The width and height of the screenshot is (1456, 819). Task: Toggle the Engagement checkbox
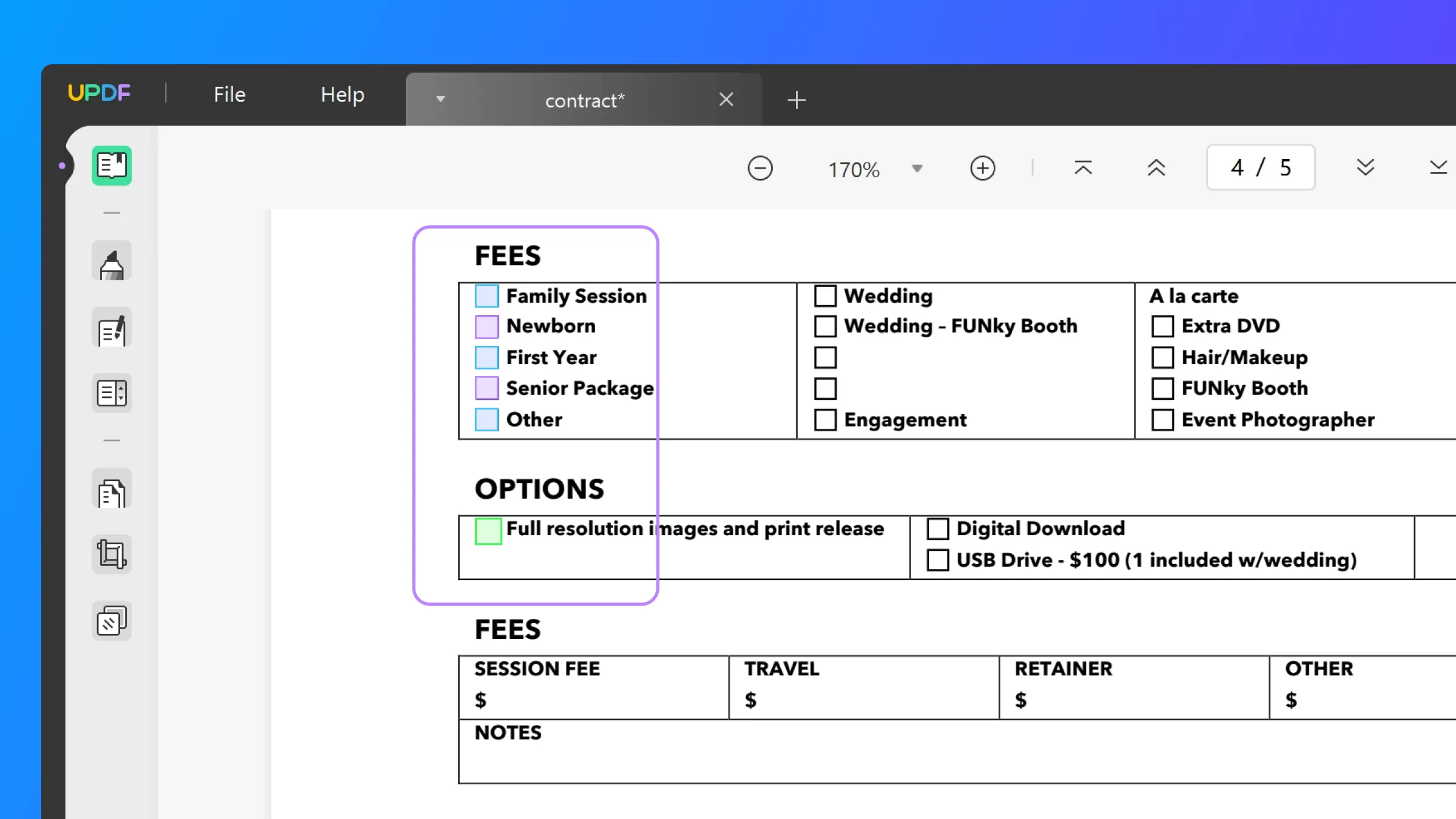pos(824,419)
